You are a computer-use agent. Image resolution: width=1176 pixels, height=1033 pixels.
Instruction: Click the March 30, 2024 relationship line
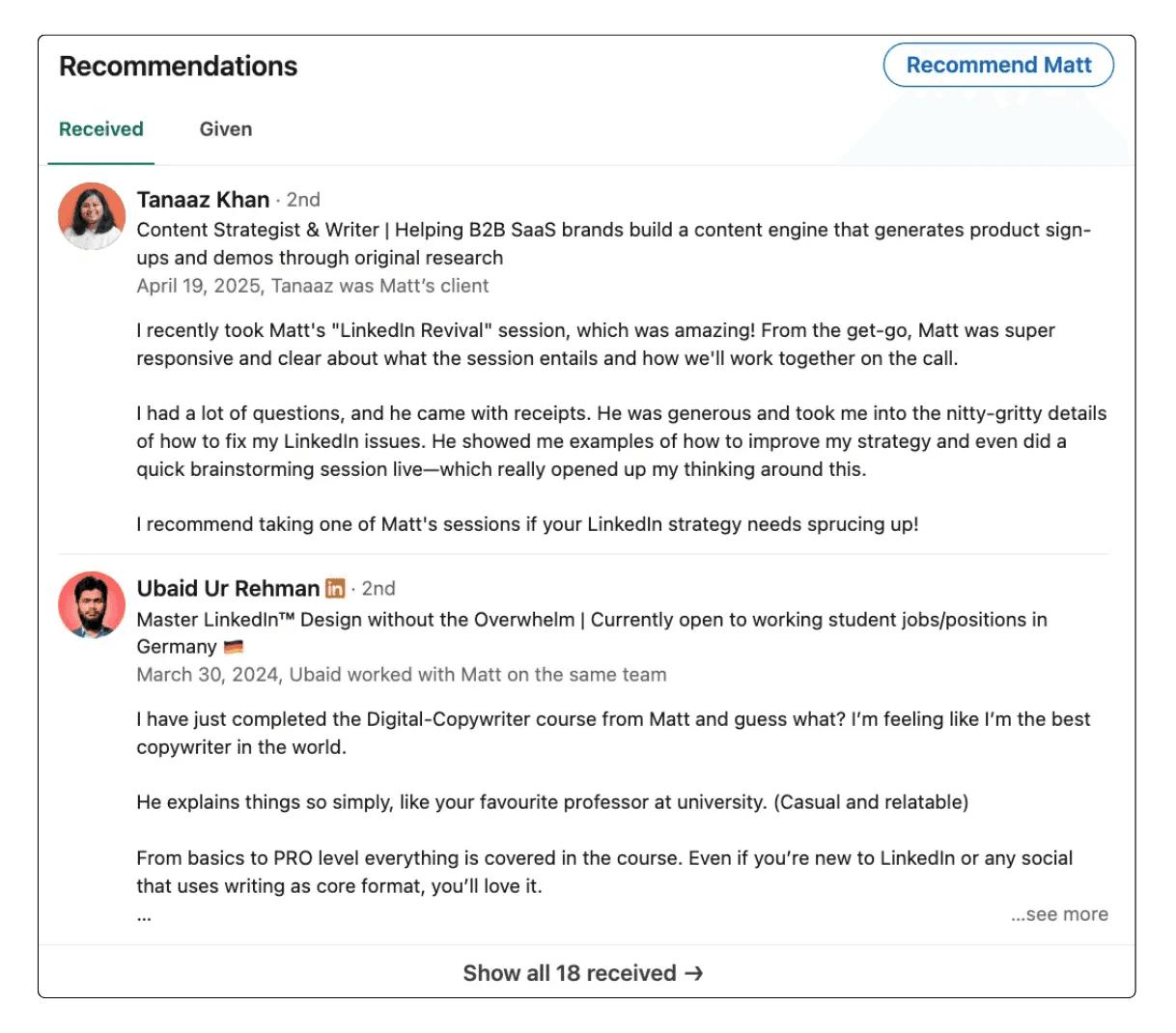pyautogui.click(x=402, y=675)
